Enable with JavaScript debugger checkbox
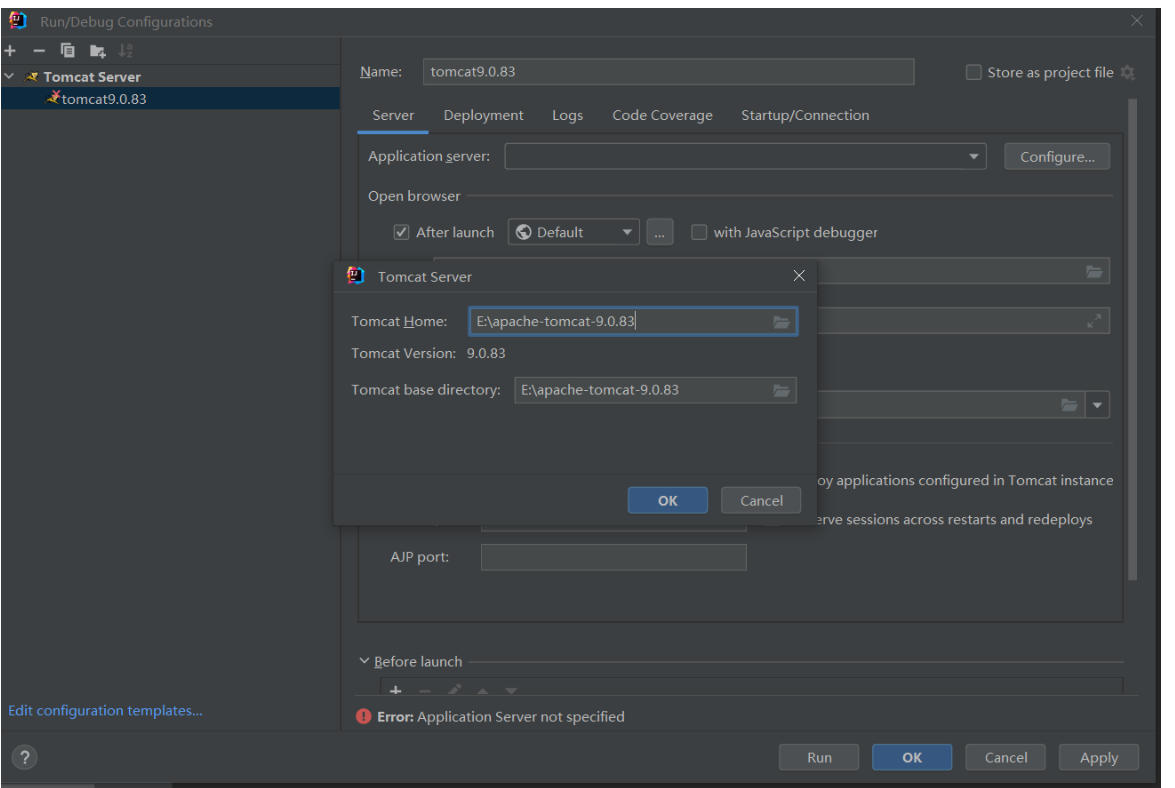Image resolution: width=1175 pixels, height=788 pixels. tap(699, 232)
